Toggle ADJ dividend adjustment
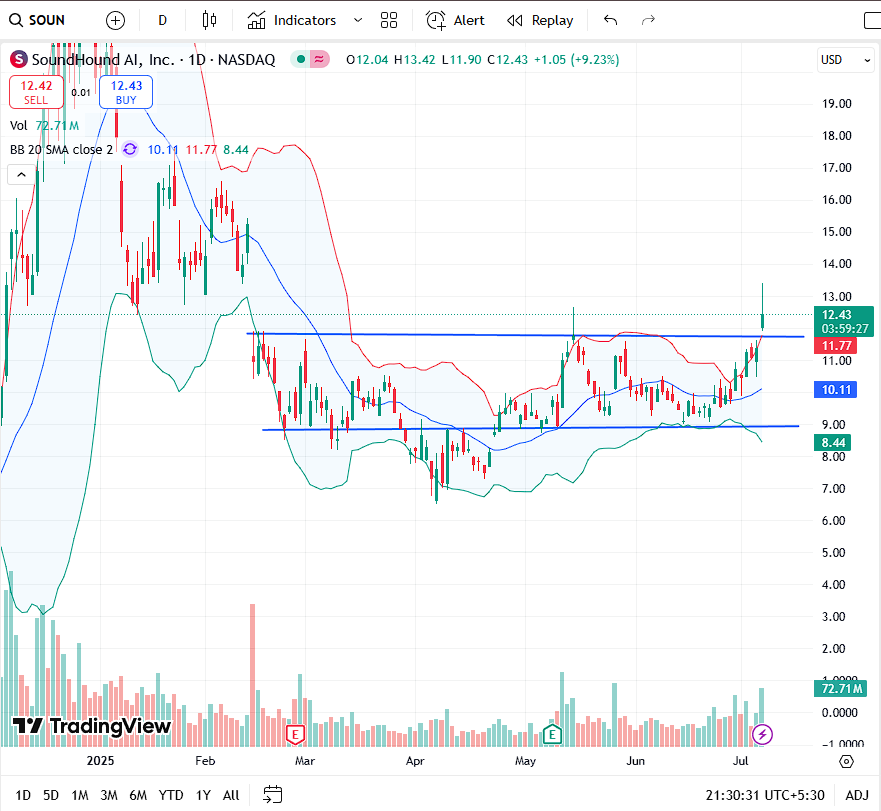The image size is (881, 811). 857,795
